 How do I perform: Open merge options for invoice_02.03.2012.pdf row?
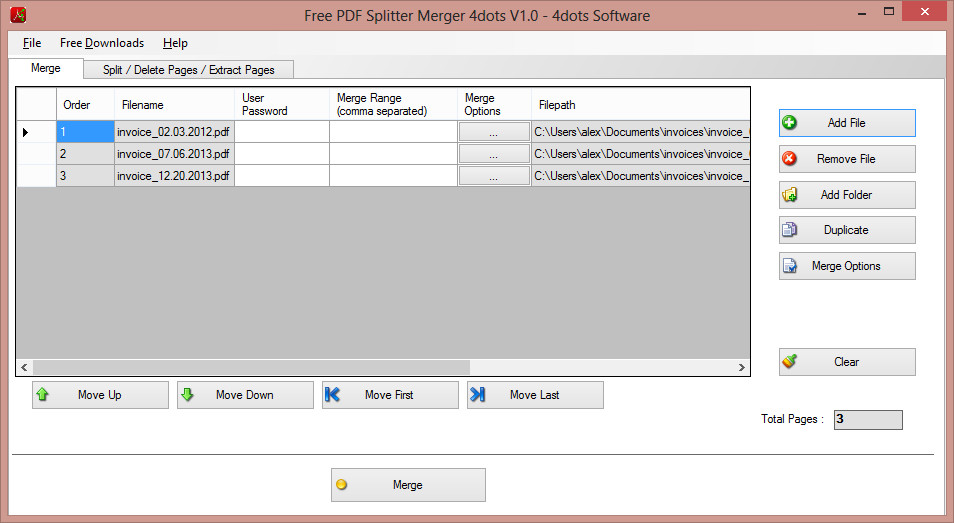[493, 132]
